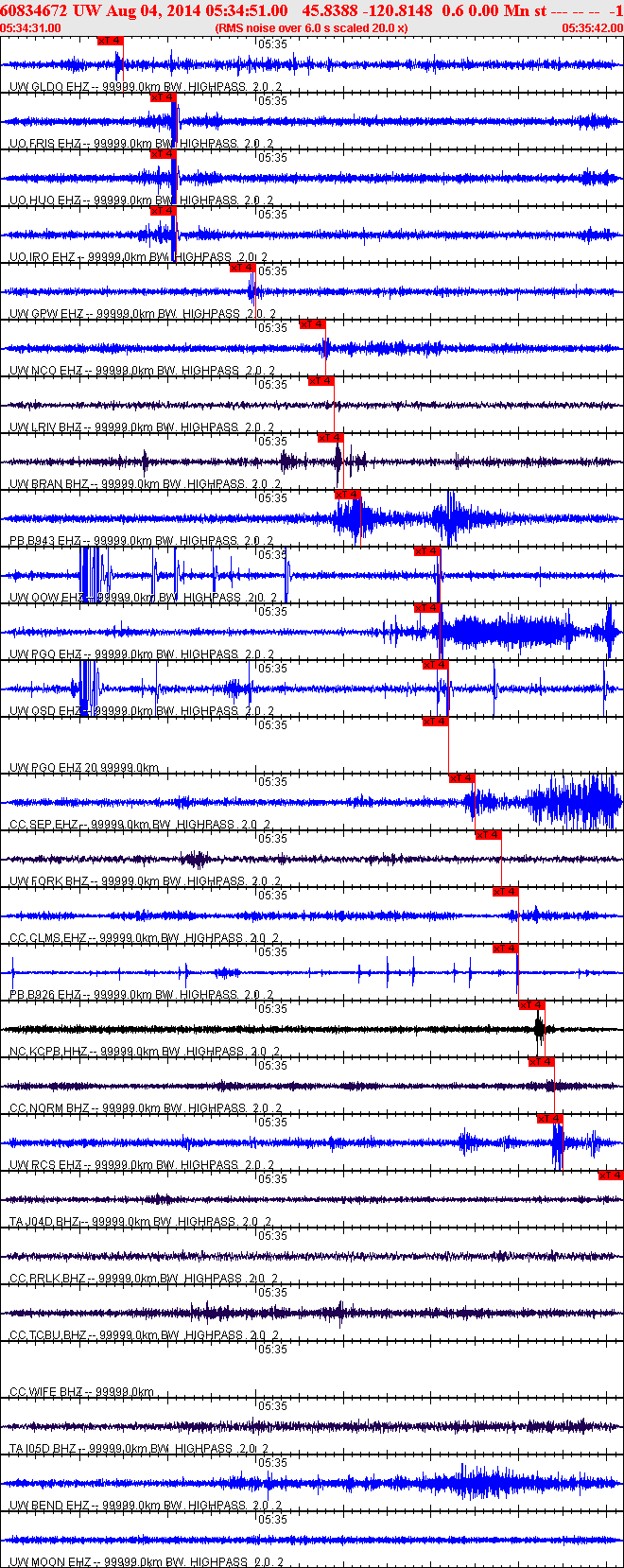
Task: Select the UO HUO EHZ station label
Action: 142,200
